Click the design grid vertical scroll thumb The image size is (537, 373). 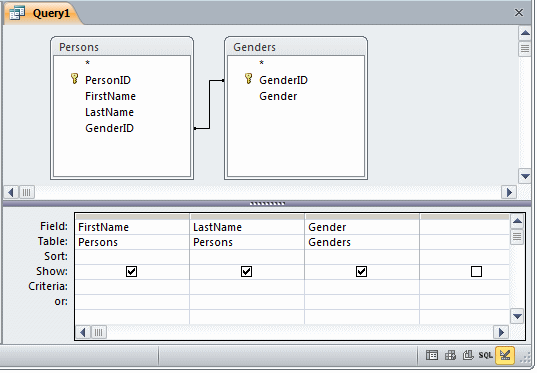(517, 236)
